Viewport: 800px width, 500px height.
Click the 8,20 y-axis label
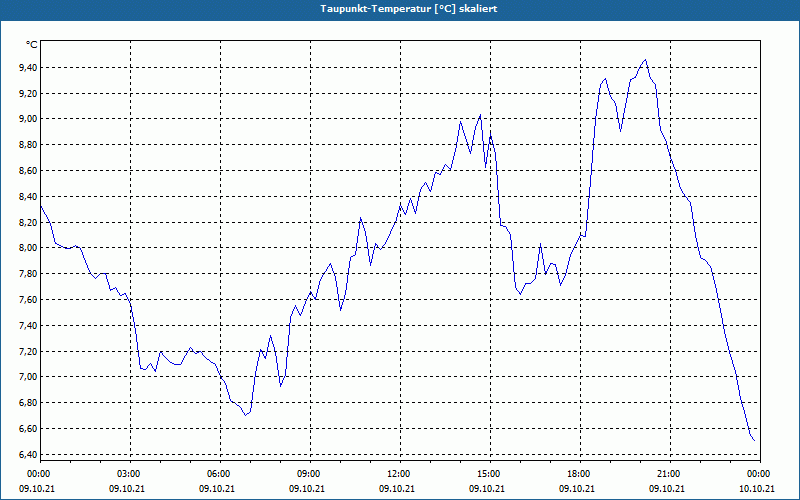[29, 222]
